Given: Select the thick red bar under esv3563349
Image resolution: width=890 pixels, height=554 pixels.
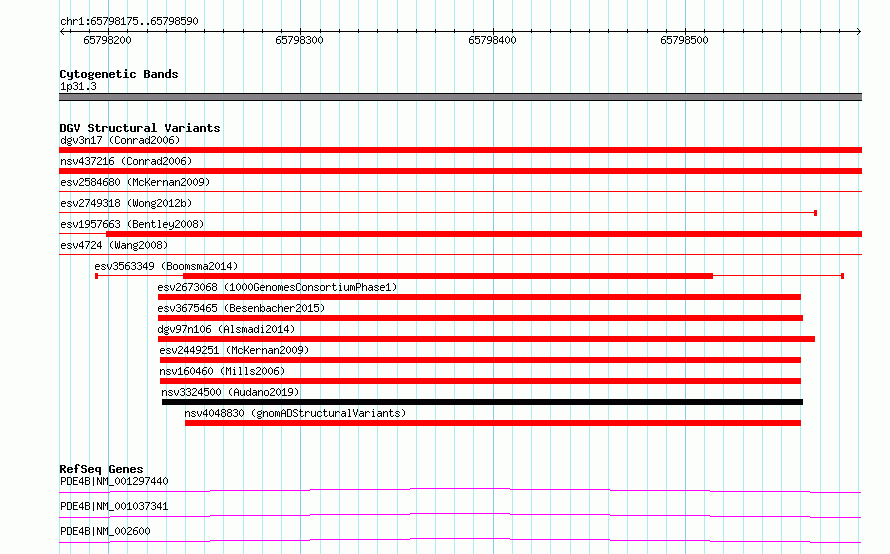Looking at the screenshot, I should click(x=448, y=276).
